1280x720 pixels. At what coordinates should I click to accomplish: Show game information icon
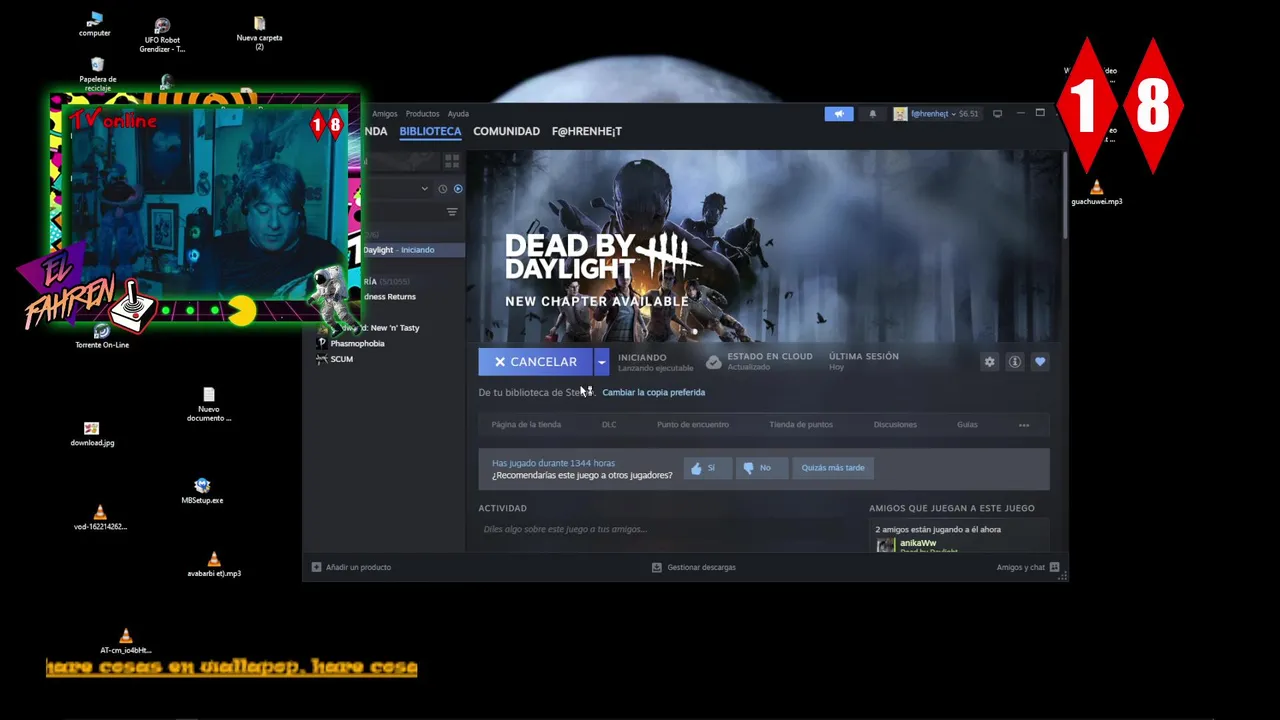point(1015,362)
